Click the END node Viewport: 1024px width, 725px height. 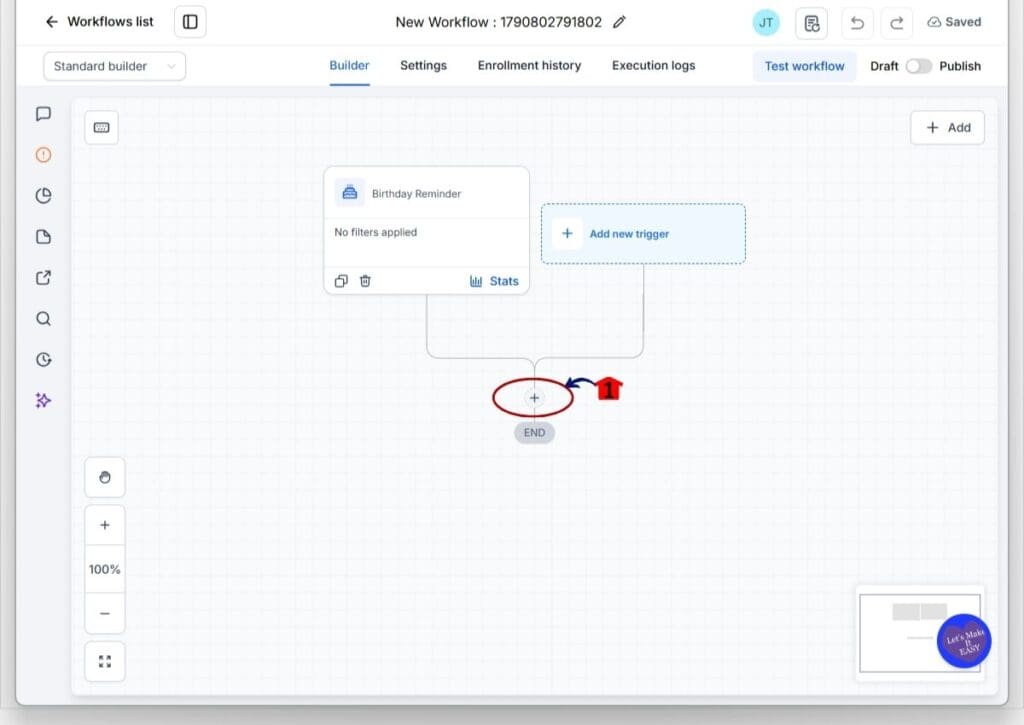coord(534,432)
